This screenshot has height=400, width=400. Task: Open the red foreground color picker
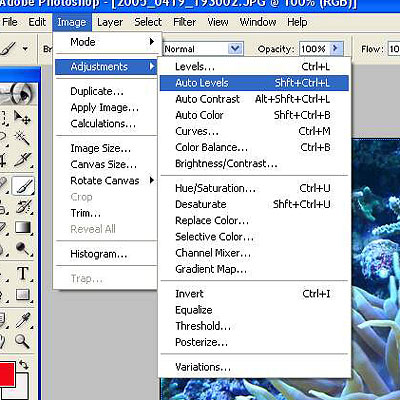coord(7,373)
